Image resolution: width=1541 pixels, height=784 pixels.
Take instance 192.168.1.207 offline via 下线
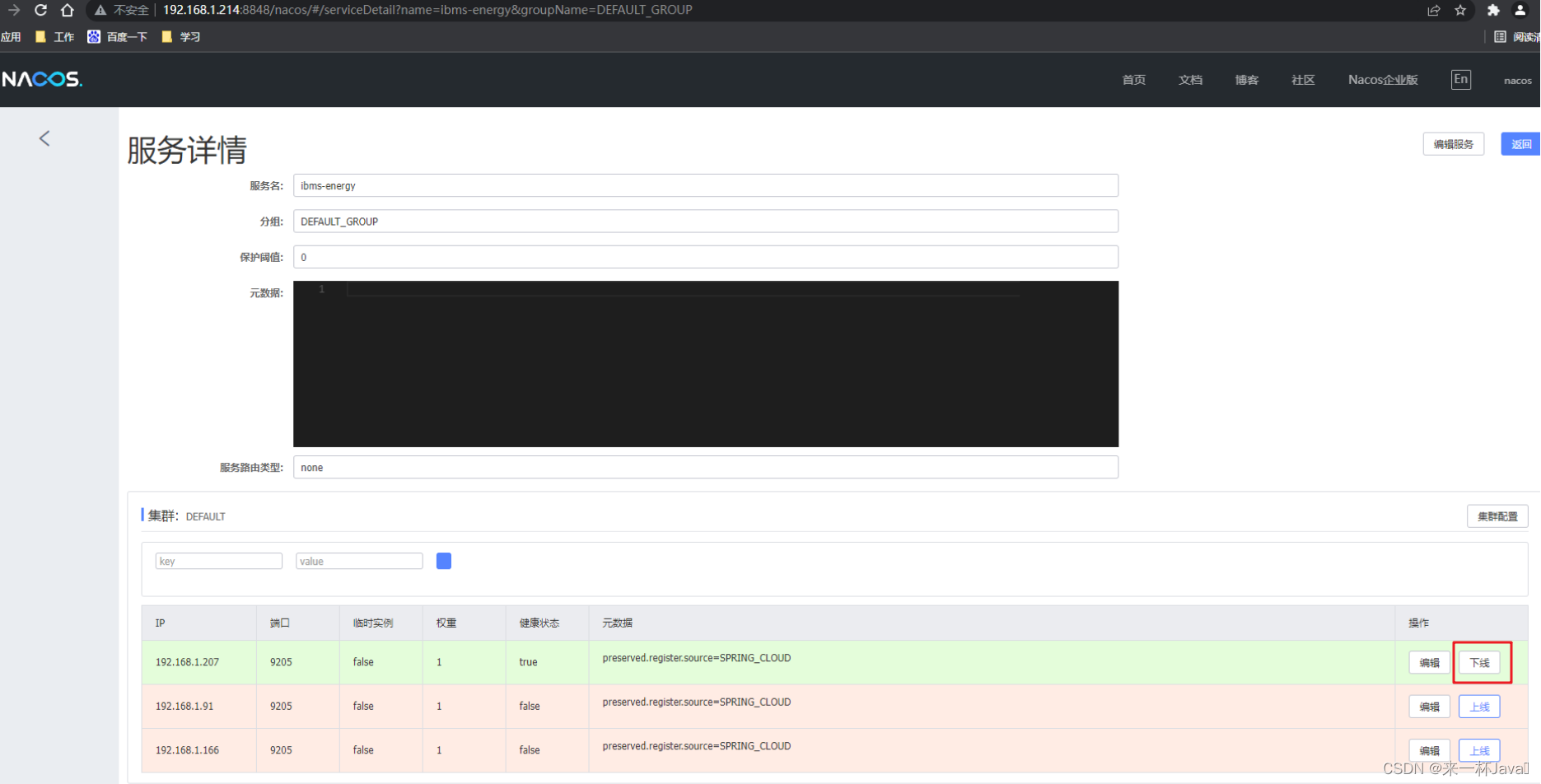click(x=1480, y=662)
